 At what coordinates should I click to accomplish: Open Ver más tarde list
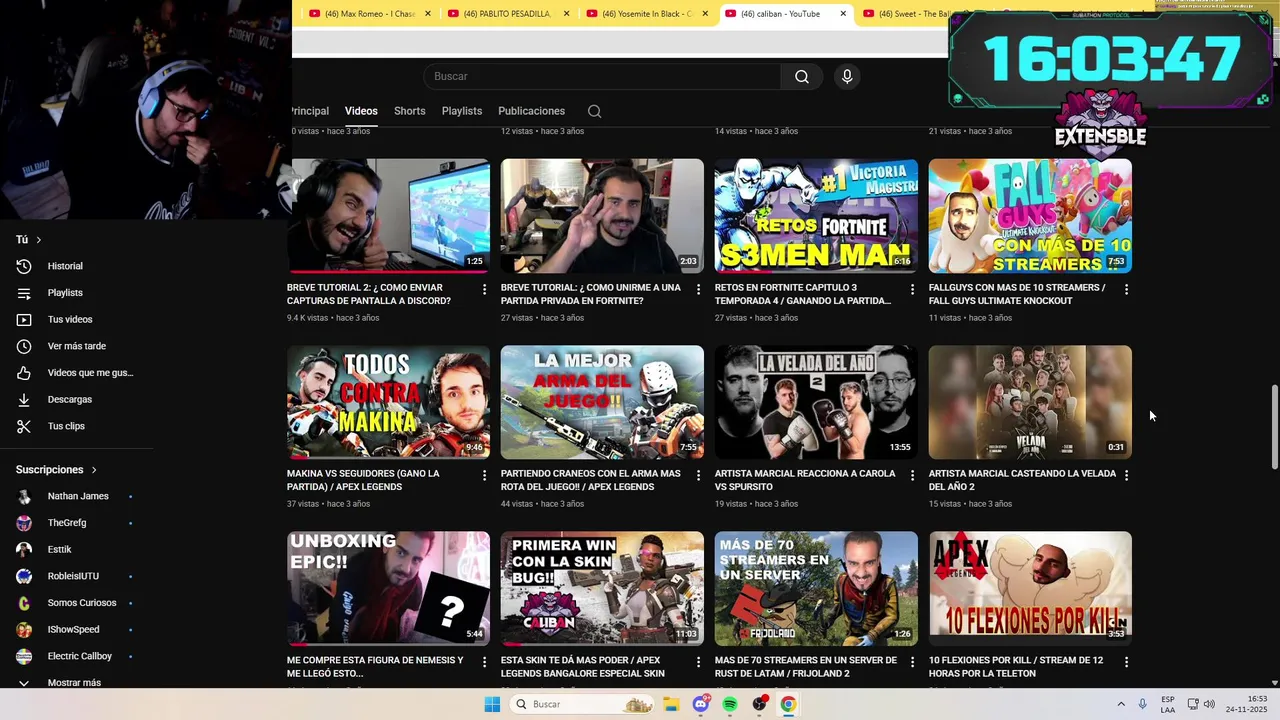pos(76,346)
